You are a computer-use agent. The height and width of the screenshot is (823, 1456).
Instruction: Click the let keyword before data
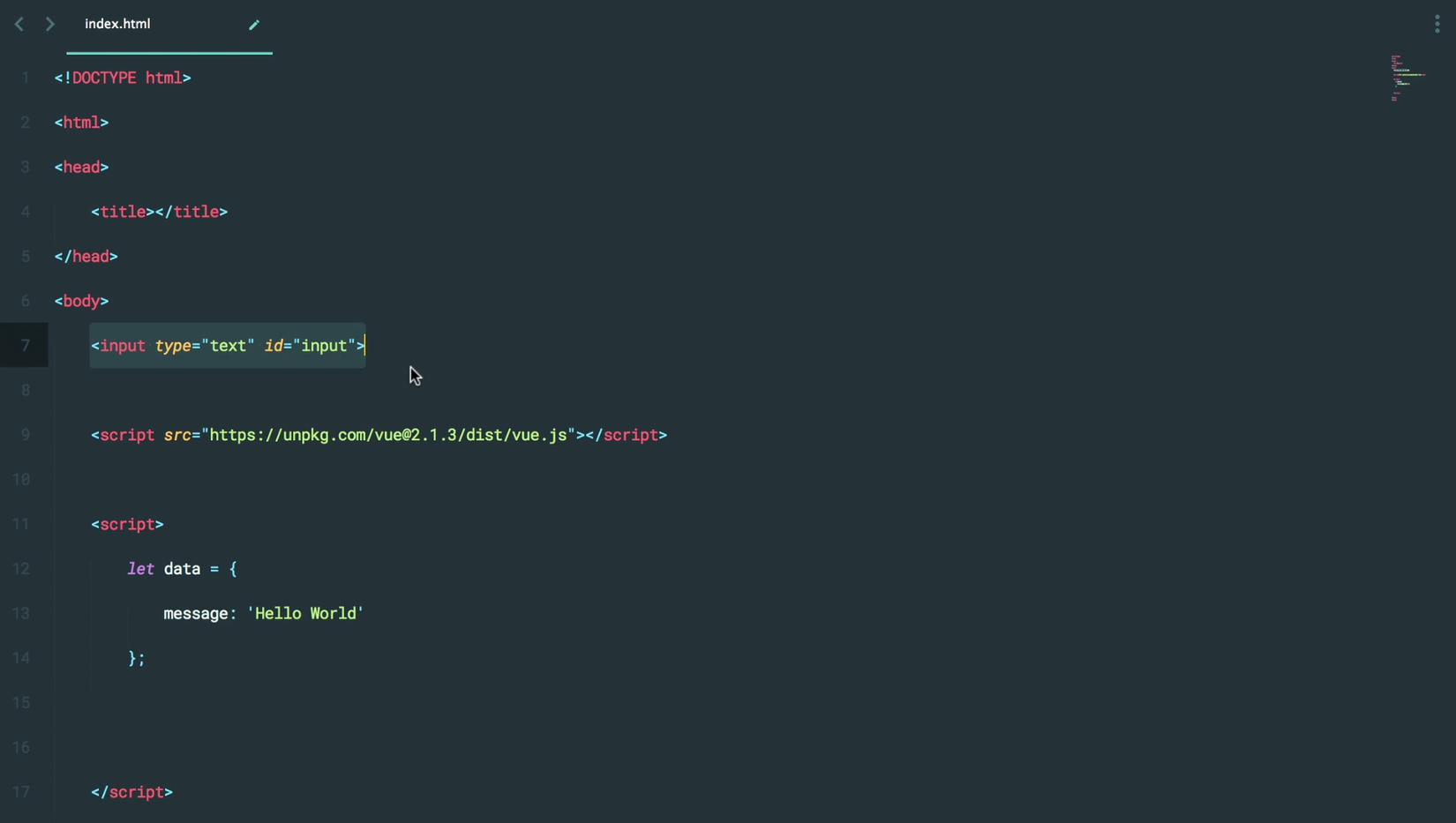[141, 569]
